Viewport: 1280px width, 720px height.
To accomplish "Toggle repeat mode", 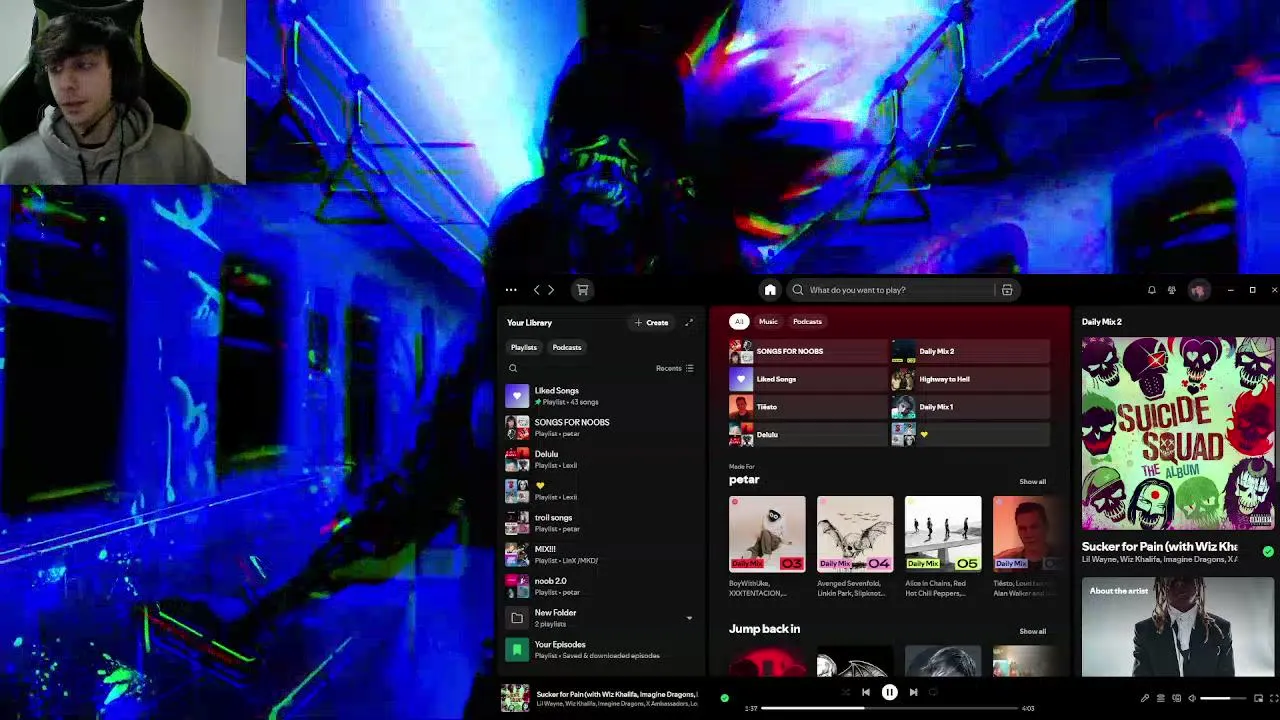I will [933, 692].
